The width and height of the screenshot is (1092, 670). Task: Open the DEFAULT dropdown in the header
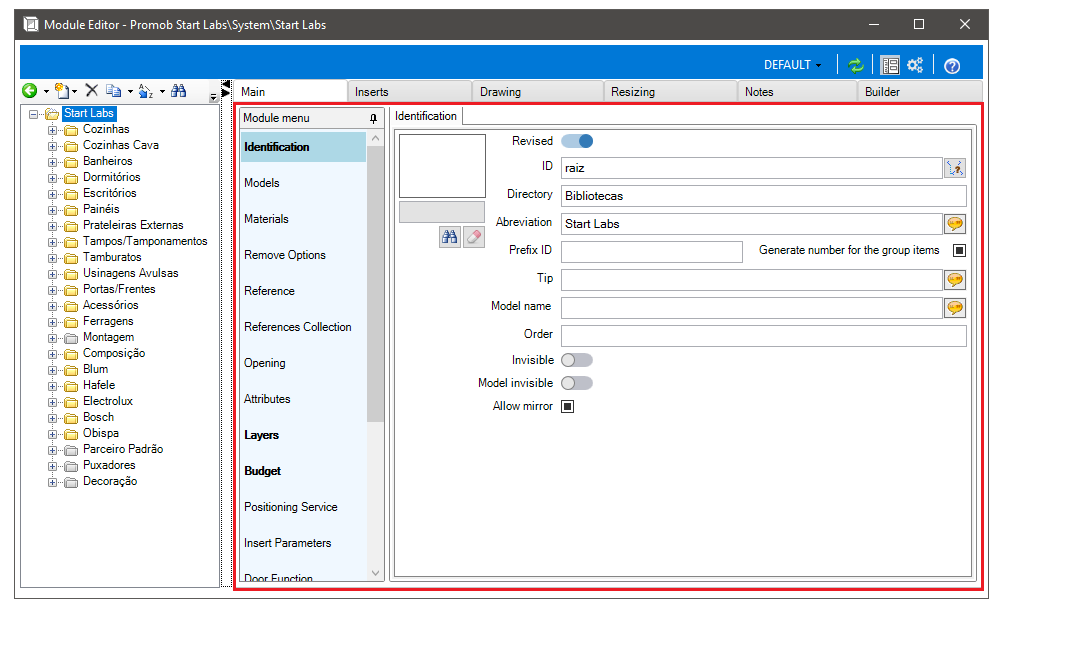(792, 65)
